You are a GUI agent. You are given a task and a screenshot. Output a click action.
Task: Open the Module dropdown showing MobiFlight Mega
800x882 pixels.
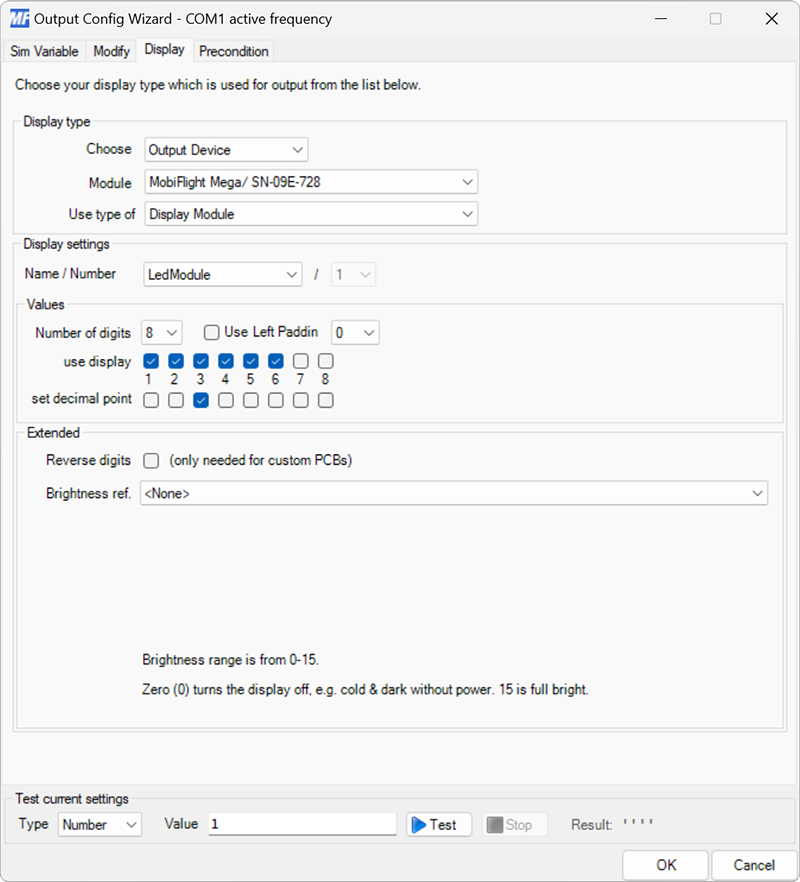click(310, 182)
